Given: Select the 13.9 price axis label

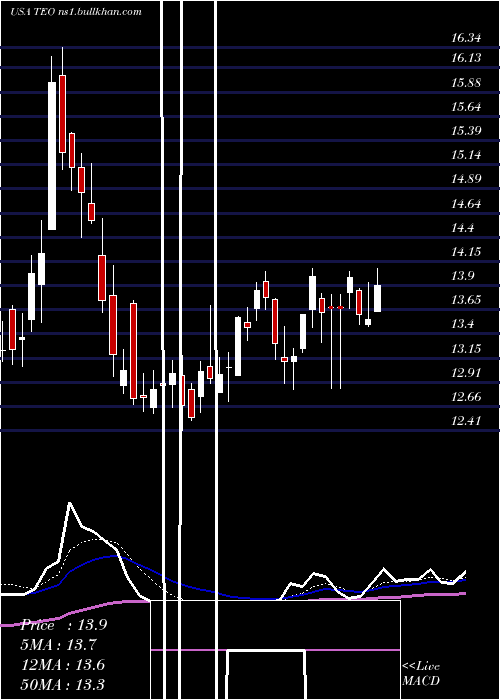Looking at the screenshot, I should tap(462, 276).
